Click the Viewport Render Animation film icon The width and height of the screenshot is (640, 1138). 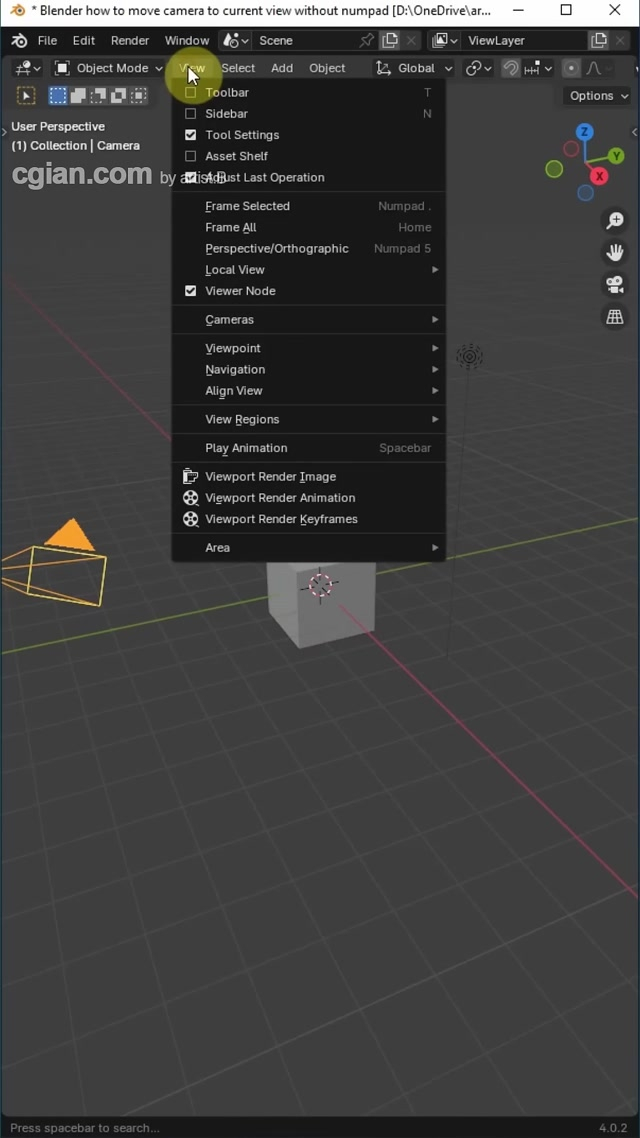click(x=191, y=498)
